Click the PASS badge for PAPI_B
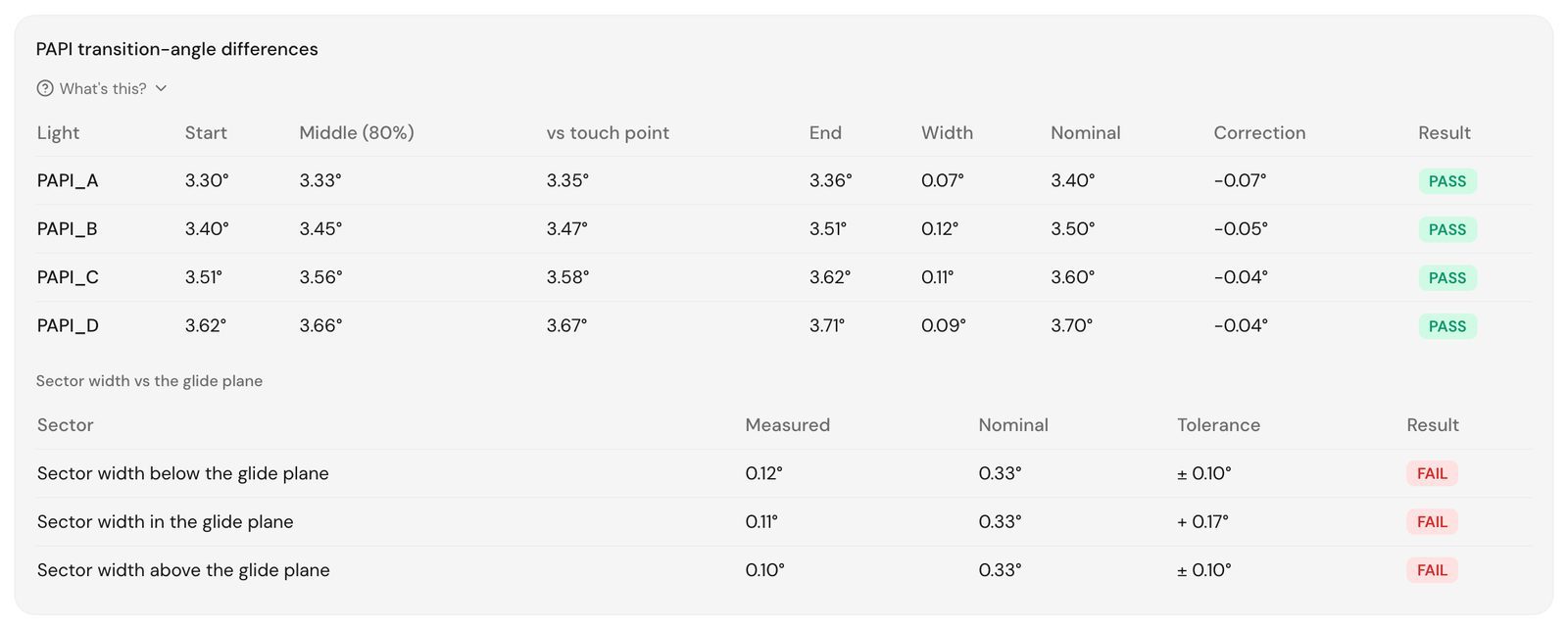The width and height of the screenshot is (1568, 630). pyautogui.click(x=1447, y=229)
